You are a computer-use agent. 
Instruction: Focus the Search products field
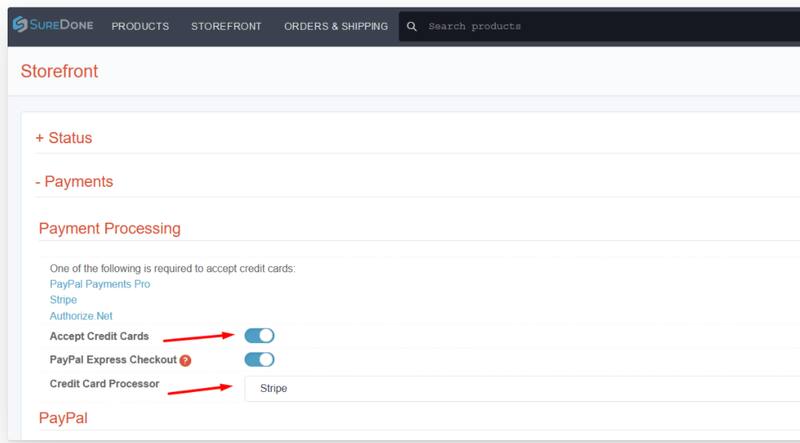[600, 26]
